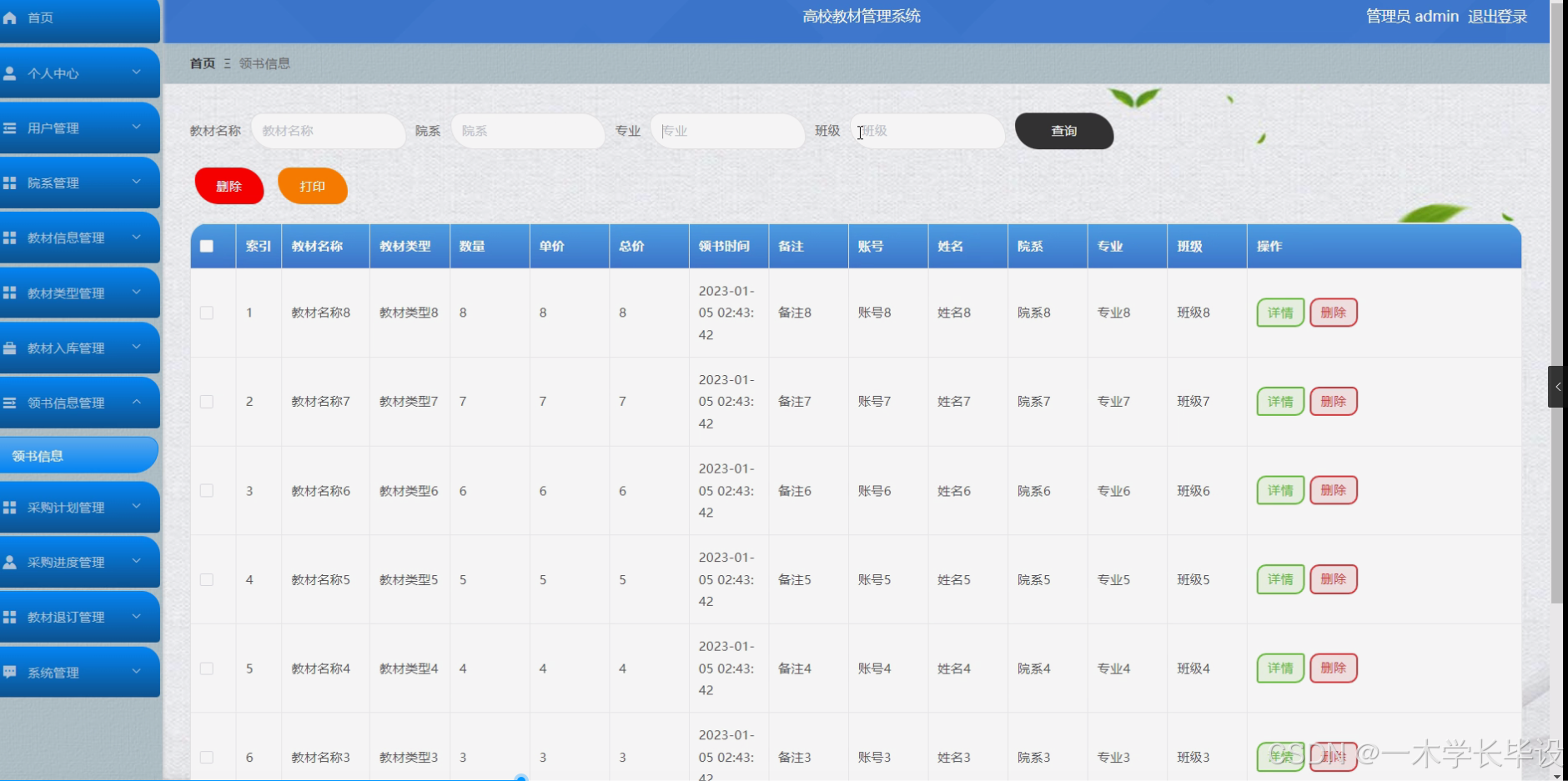Image resolution: width=1568 pixels, height=781 pixels.
Task: Click the list icon for 用户管理
Action: 10,128
